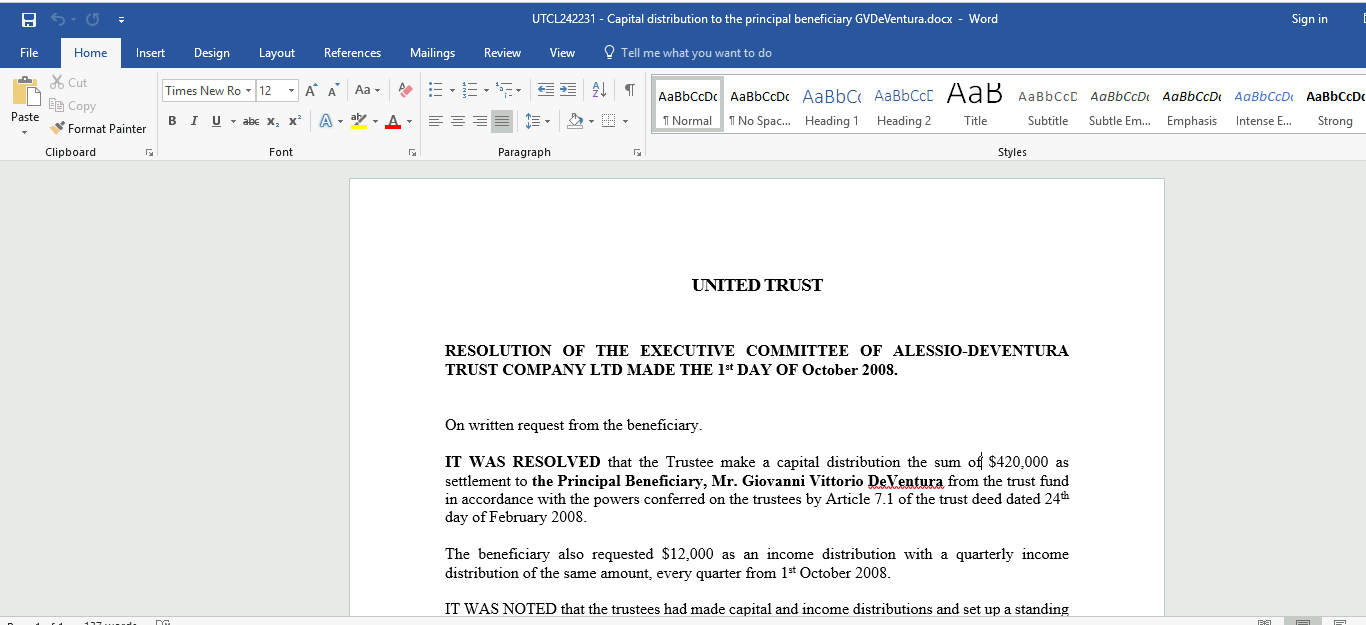Open the font size dropdown

[x=291, y=91]
